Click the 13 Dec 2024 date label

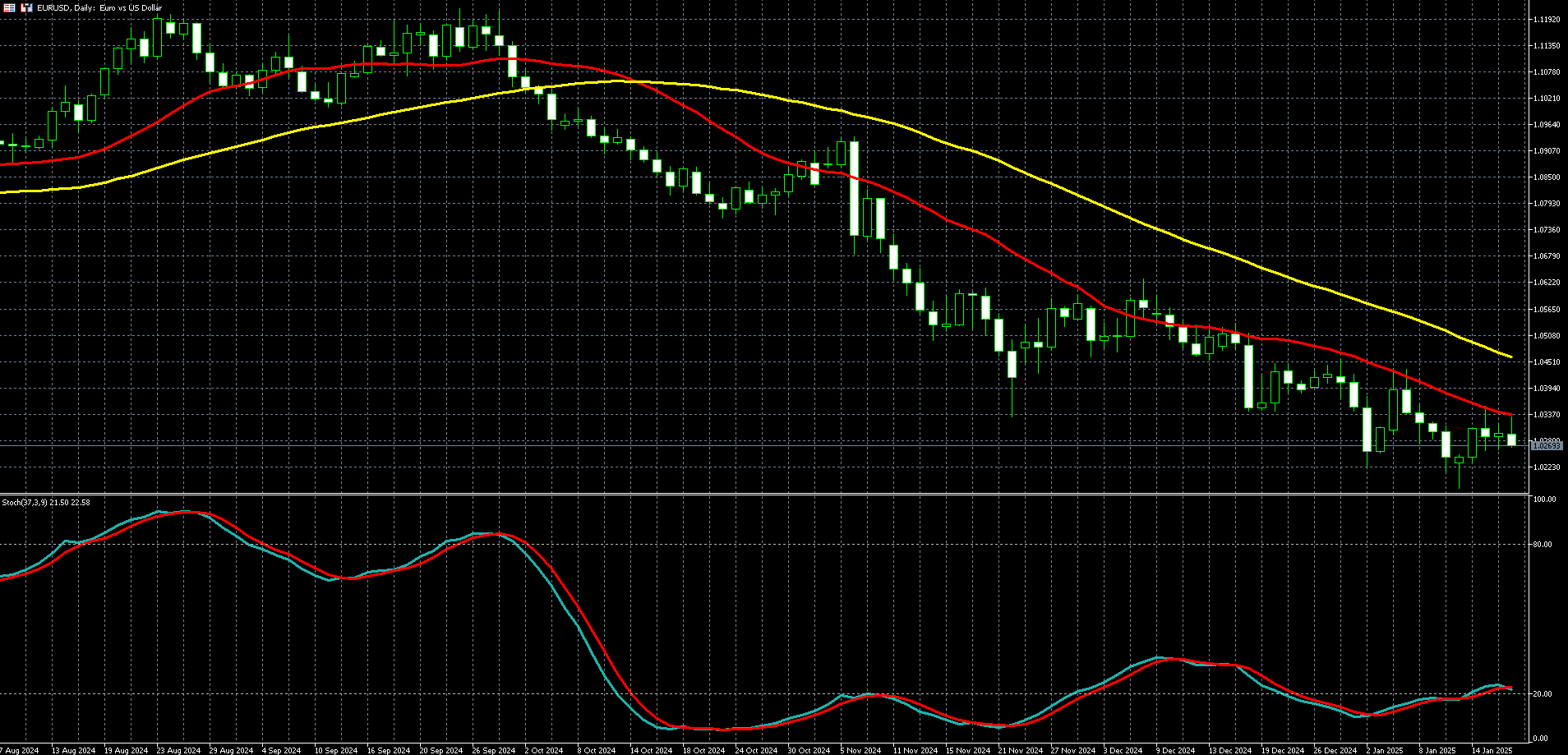click(x=1230, y=750)
